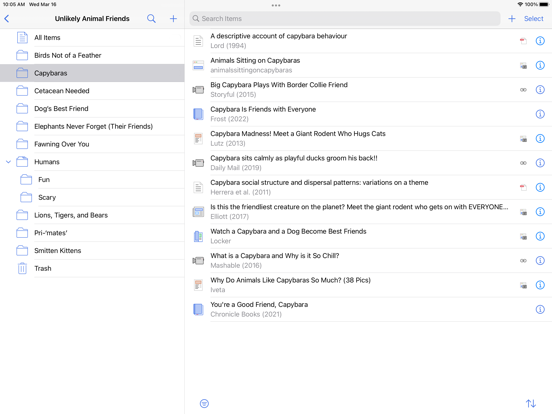Open link attachment of Storyful (2015) video
The width and height of the screenshot is (552, 414).
click(x=523, y=90)
